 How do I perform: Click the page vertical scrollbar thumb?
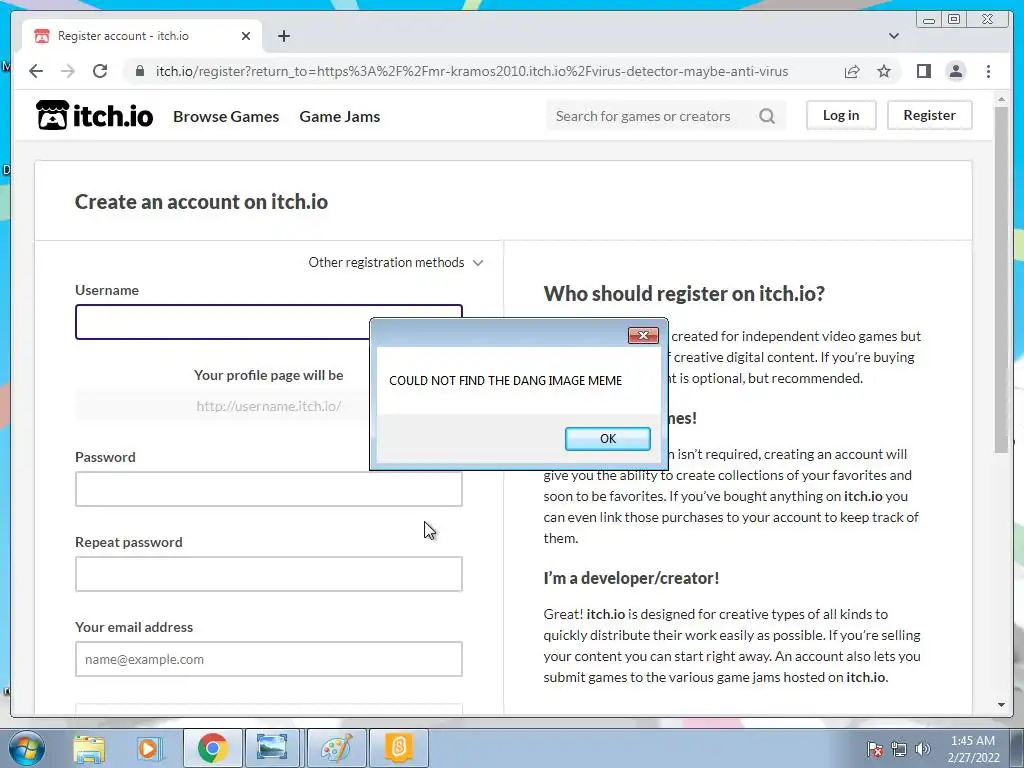pos(1002,279)
